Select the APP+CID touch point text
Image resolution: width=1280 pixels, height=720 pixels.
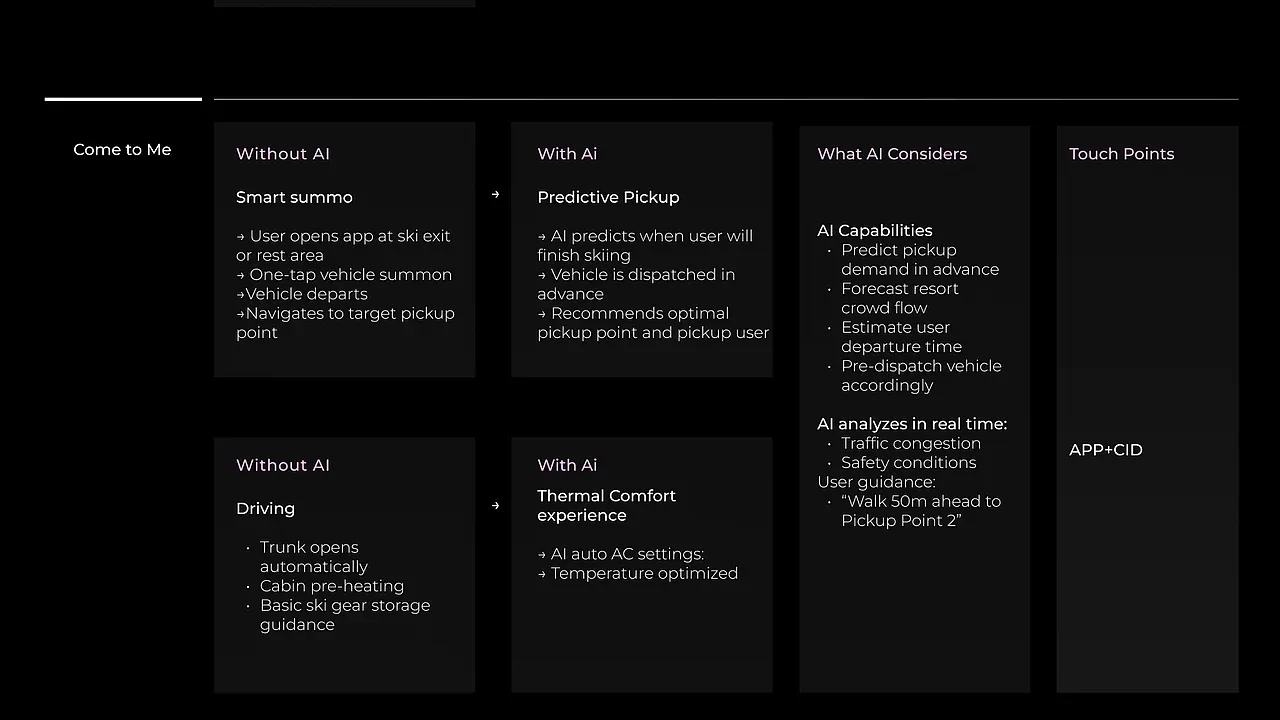pos(1105,450)
